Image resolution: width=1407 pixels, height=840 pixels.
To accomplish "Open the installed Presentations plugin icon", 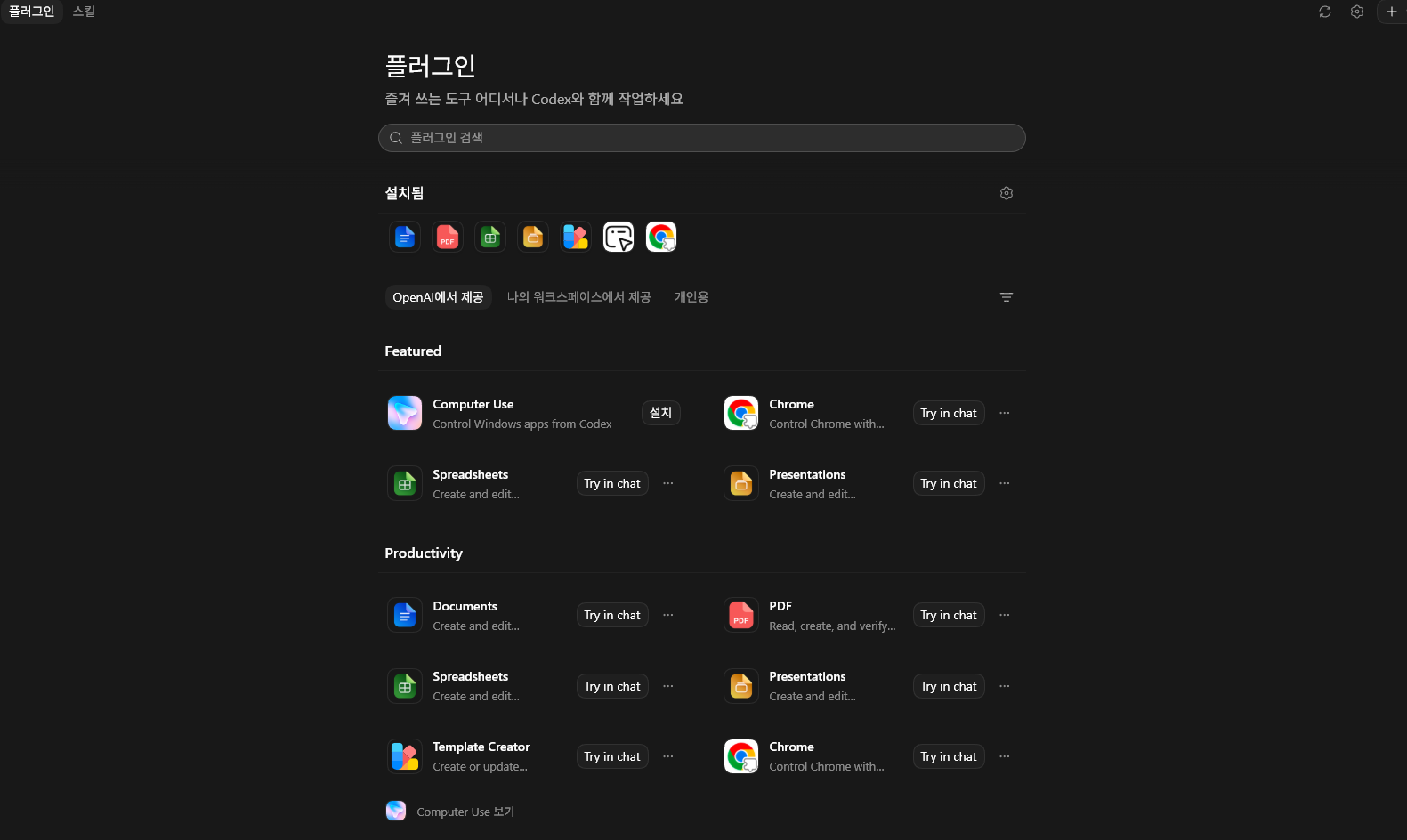I will coord(533,237).
